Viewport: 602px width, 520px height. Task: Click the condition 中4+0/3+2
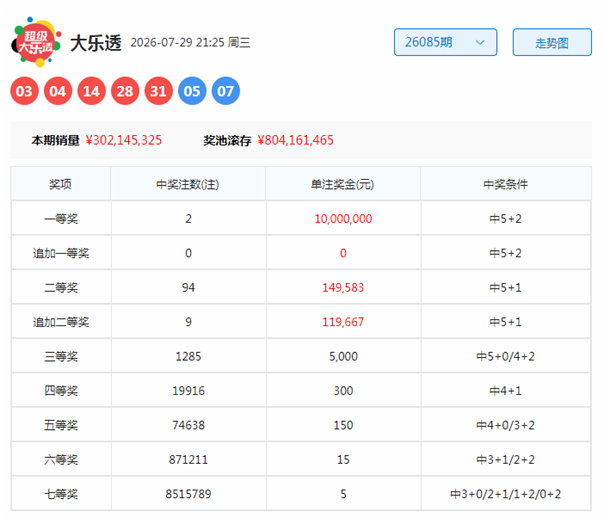pyautogui.click(x=505, y=425)
